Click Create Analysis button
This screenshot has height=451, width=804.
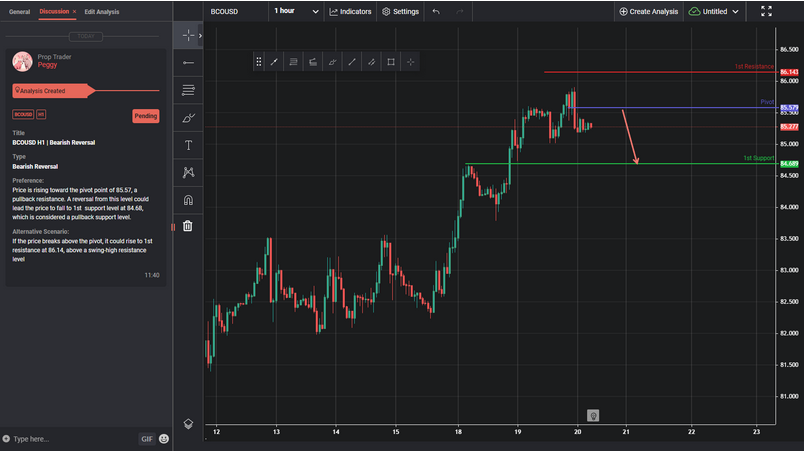coord(649,11)
